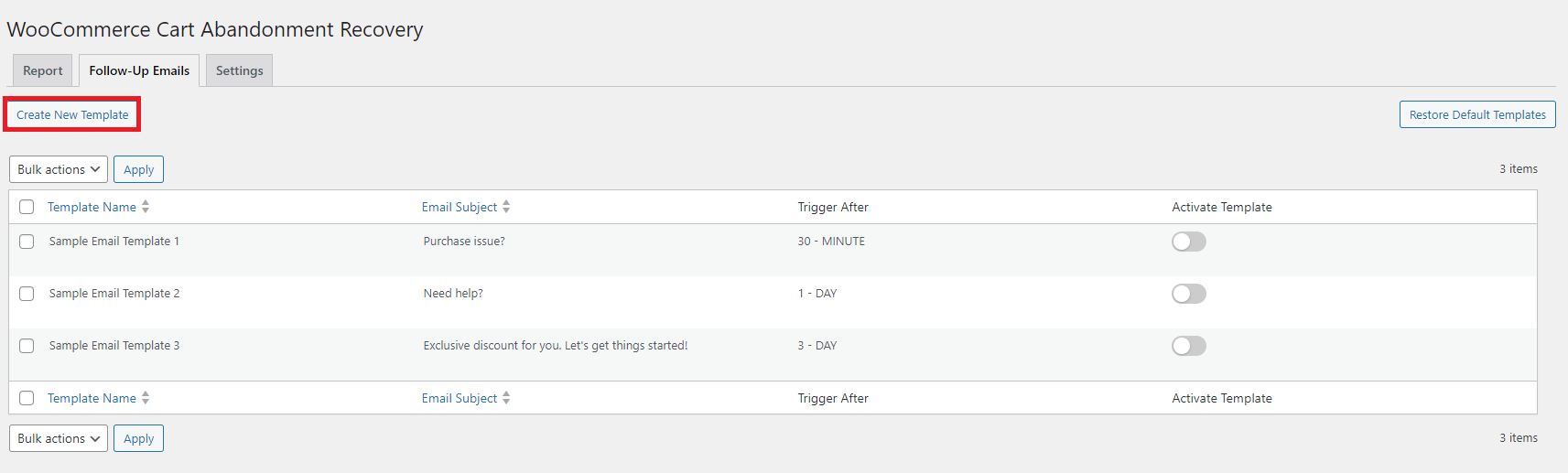Open Sample Email Template 2 name link
The height and width of the screenshot is (473, 1568).
click(x=114, y=294)
